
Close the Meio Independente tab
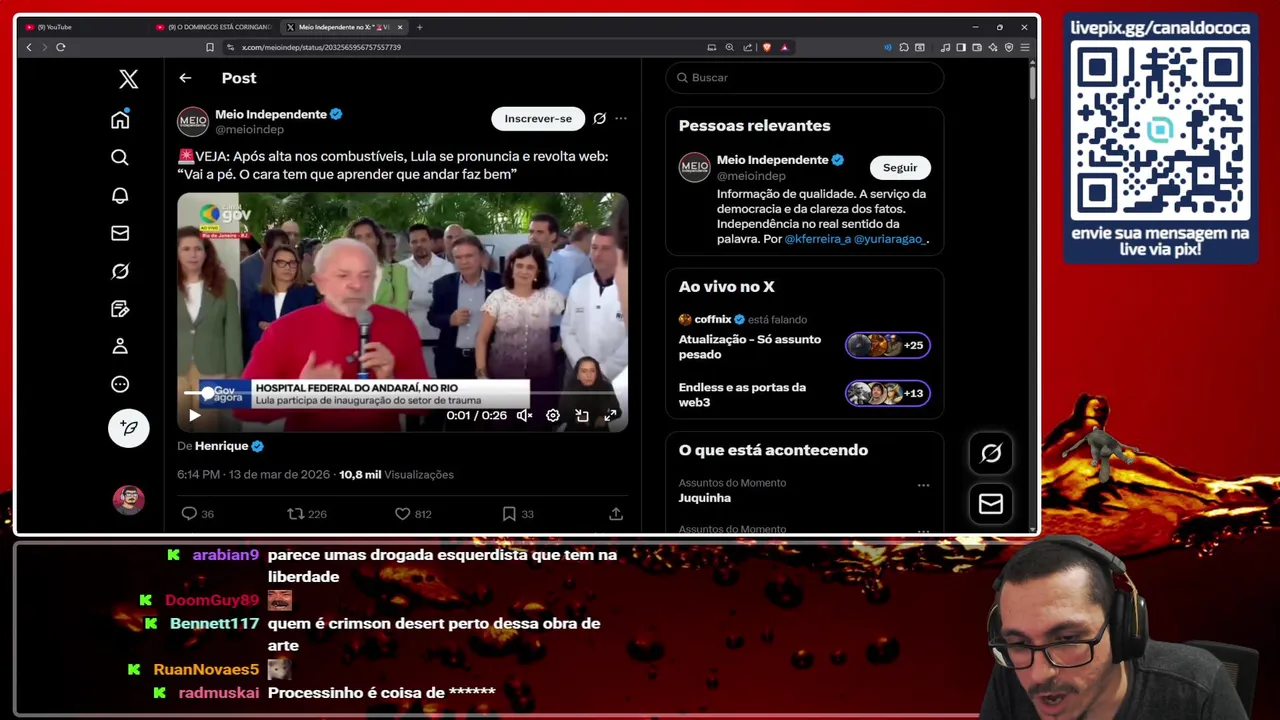[x=400, y=27]
